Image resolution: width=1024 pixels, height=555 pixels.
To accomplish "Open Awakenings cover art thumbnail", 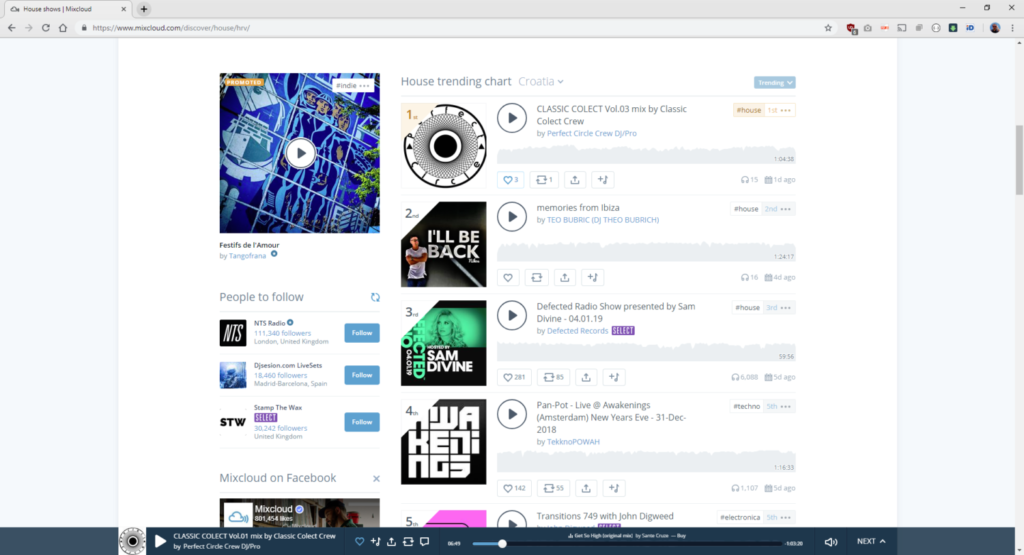I will click(443, 442).
